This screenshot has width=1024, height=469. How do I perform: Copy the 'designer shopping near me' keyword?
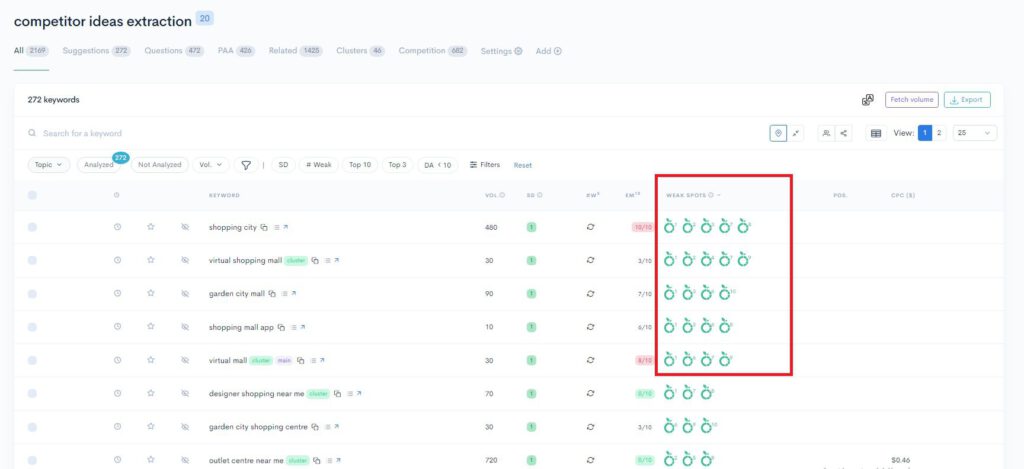(338, 394)
